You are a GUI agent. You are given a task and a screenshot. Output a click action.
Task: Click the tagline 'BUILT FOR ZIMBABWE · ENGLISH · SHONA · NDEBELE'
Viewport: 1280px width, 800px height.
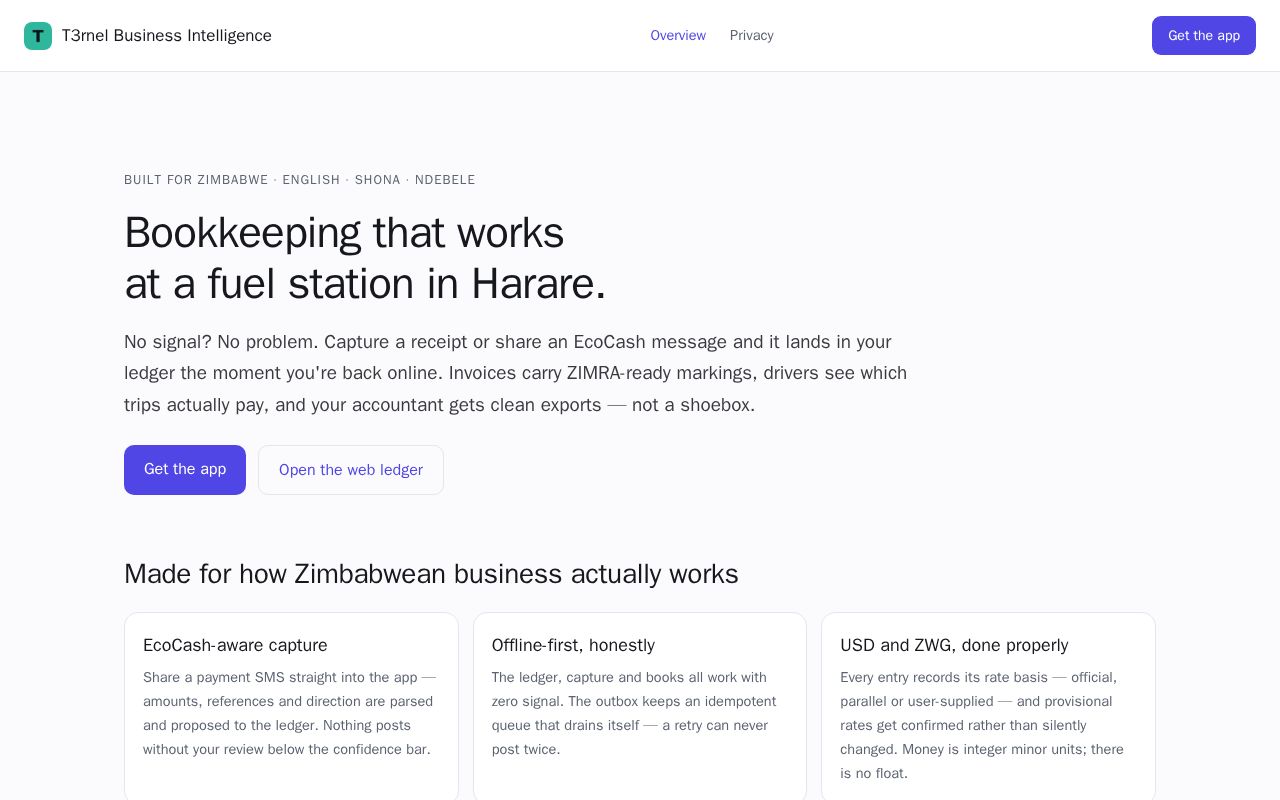[x=300, y=180]
